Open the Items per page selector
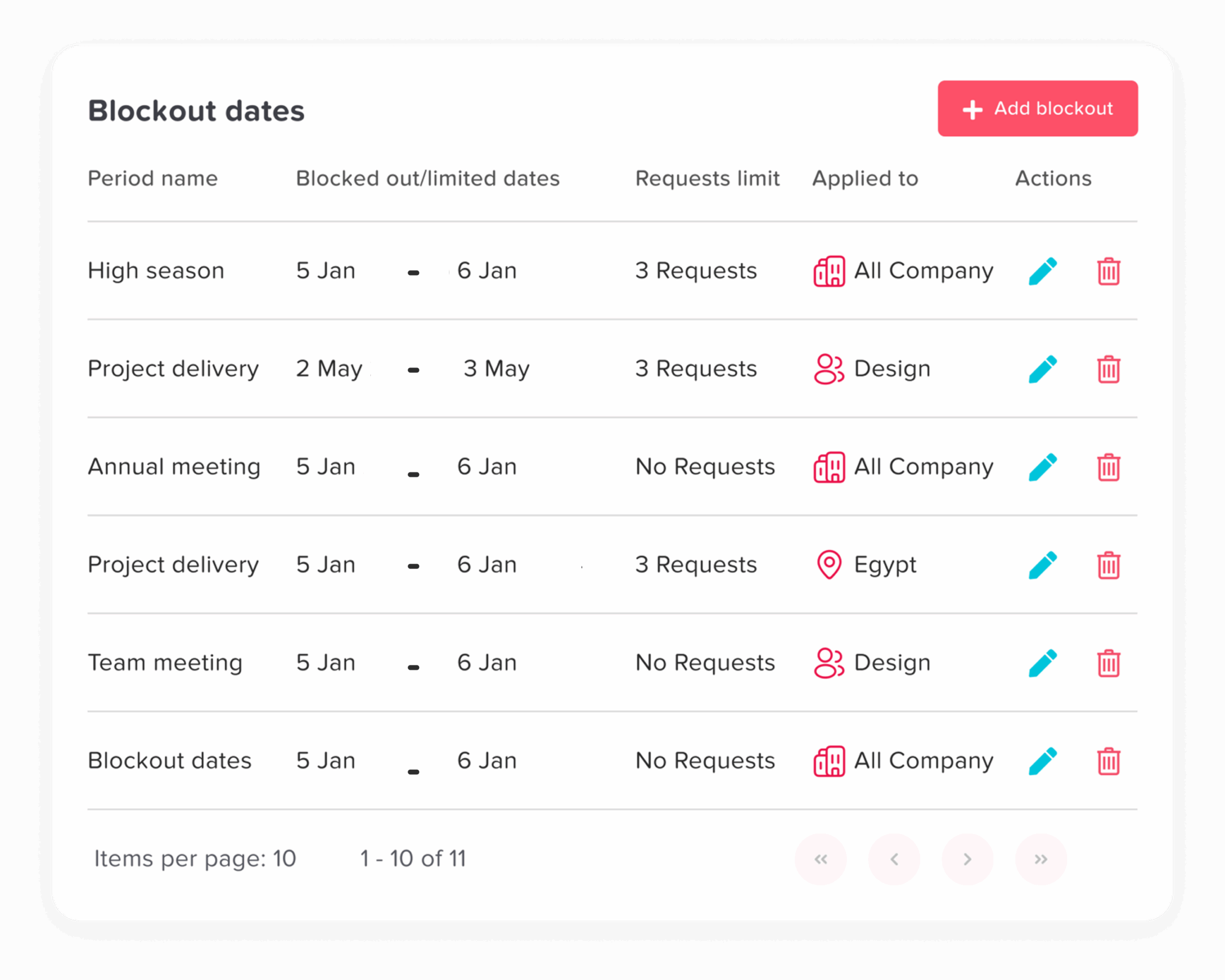1225x980 pixels. pos(195,858)
